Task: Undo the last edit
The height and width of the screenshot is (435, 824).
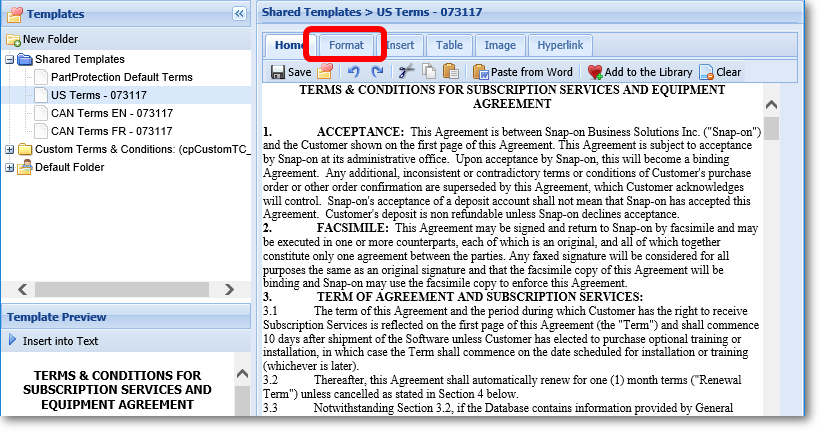Action: (354, 71)
